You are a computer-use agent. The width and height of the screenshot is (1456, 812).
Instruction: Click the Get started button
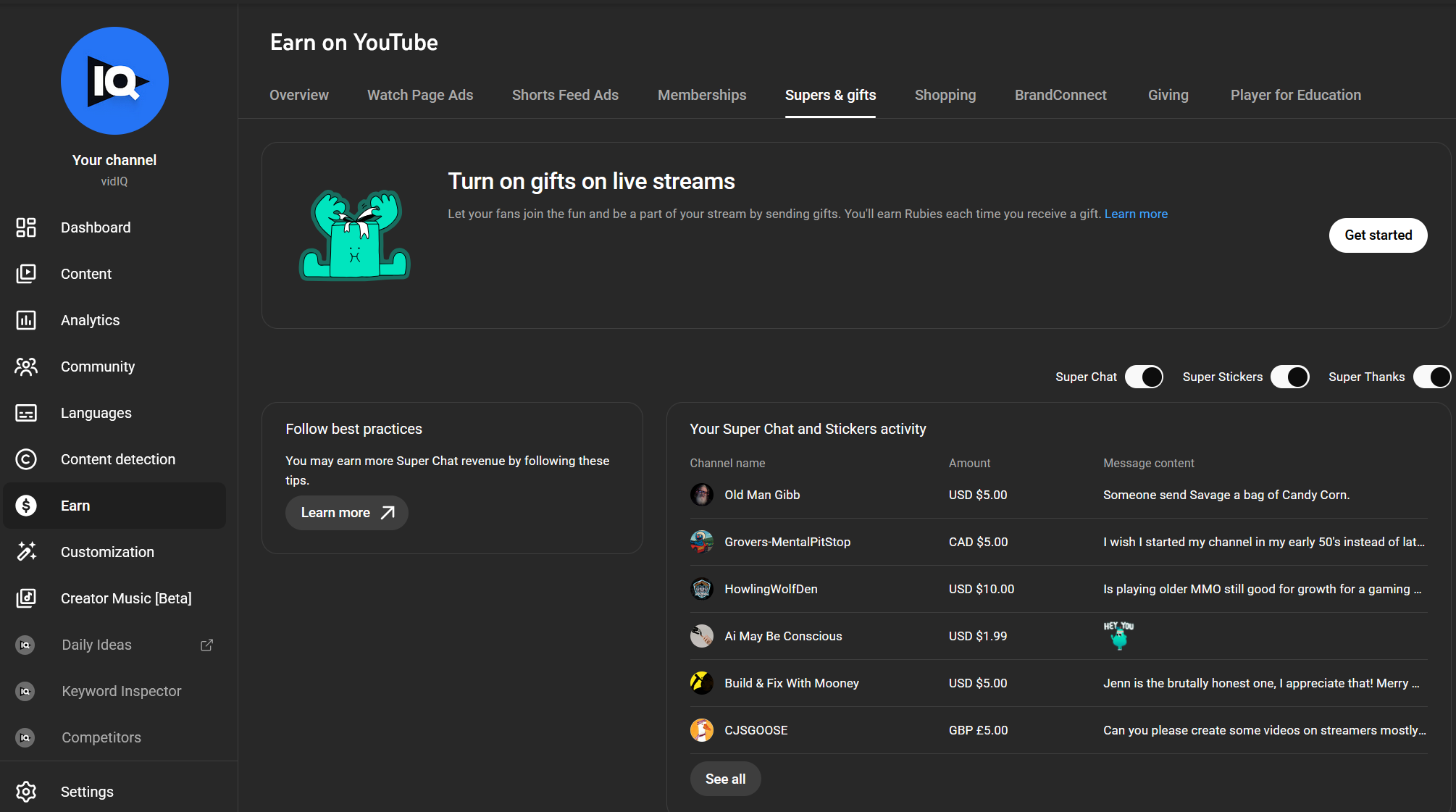coord(1378,235)
